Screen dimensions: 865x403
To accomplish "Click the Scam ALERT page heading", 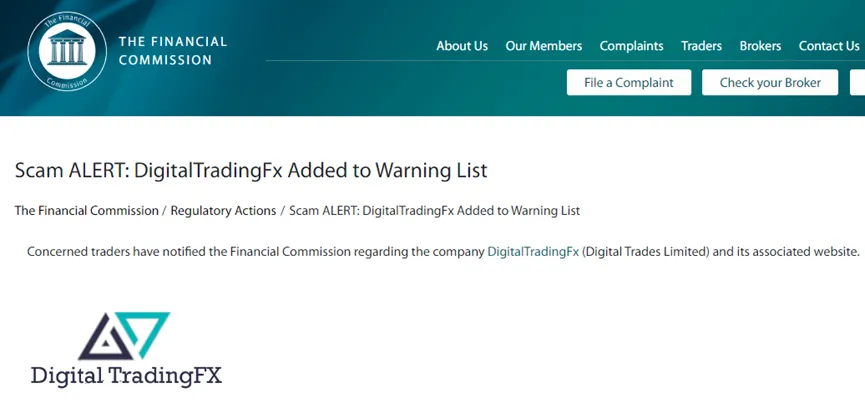I will (x=251, y=170).
